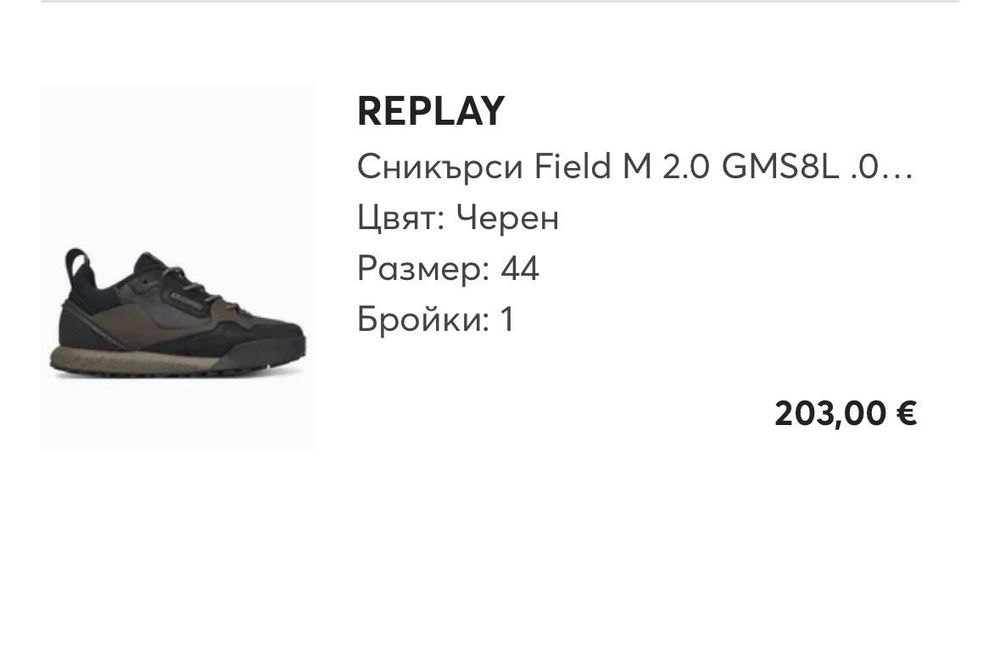
Task: Click the 203,00 price amount
Action: point(831,413)
